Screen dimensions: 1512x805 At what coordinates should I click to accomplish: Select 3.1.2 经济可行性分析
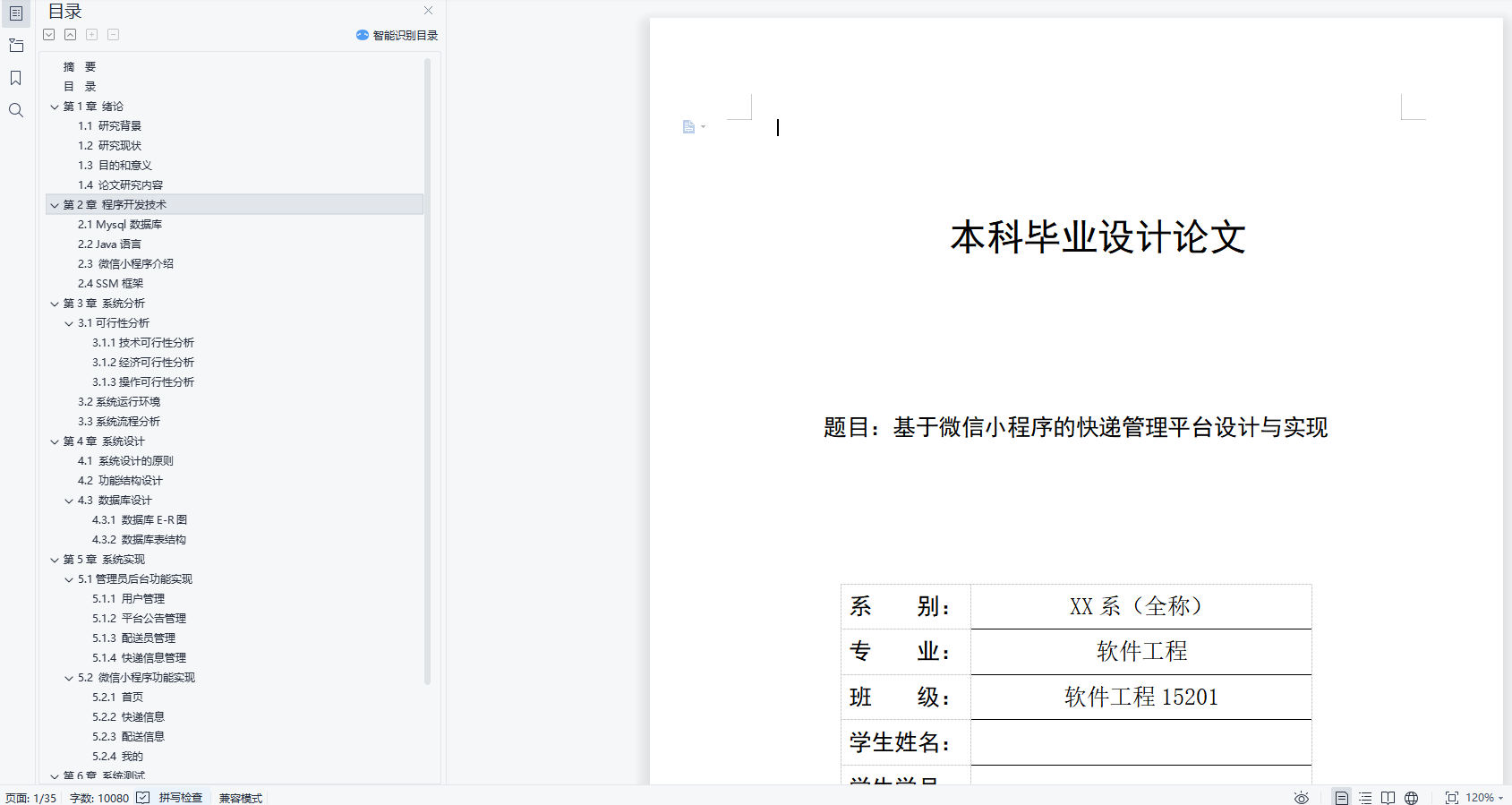click(143, 363)
